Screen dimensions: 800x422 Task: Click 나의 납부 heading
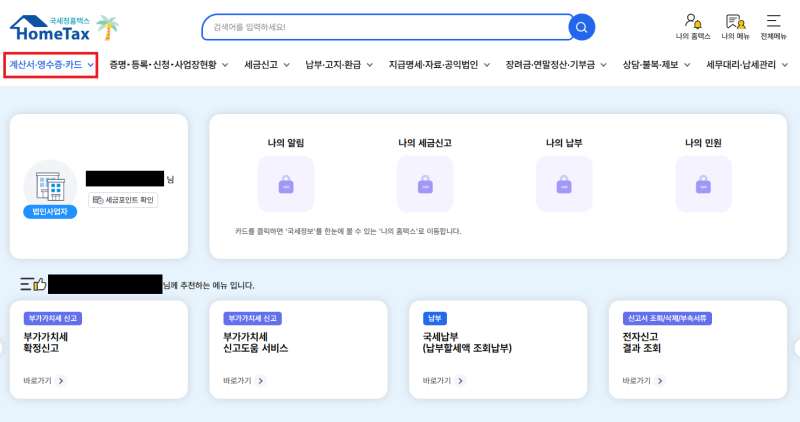pos(564,143)
